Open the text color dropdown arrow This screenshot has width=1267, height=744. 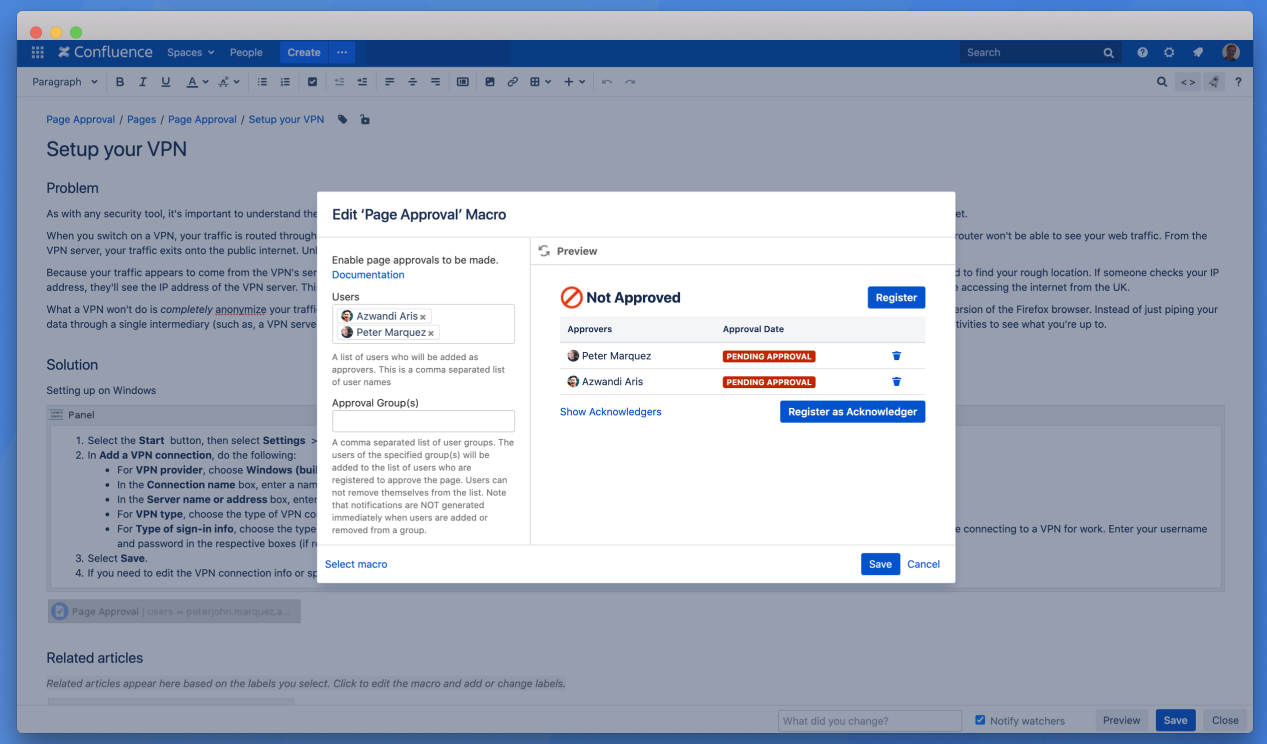click(205, 82)
